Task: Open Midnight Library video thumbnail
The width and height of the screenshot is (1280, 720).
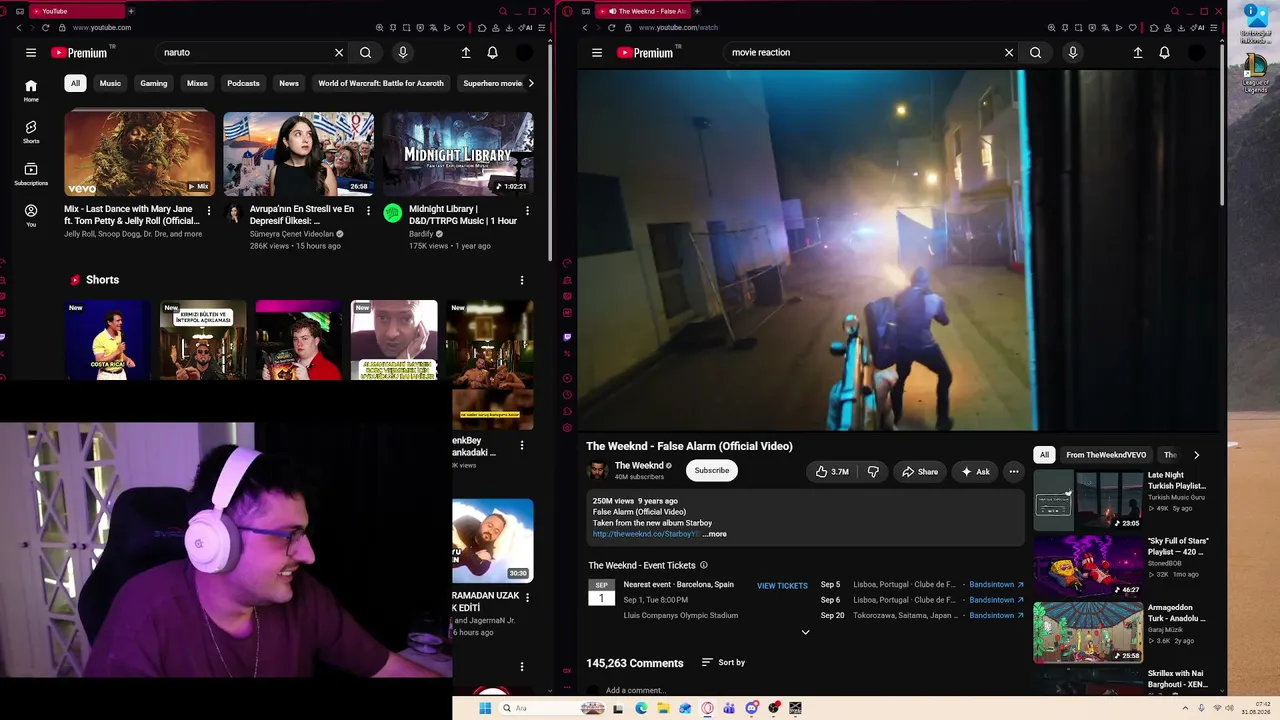Action: point(458,153)
